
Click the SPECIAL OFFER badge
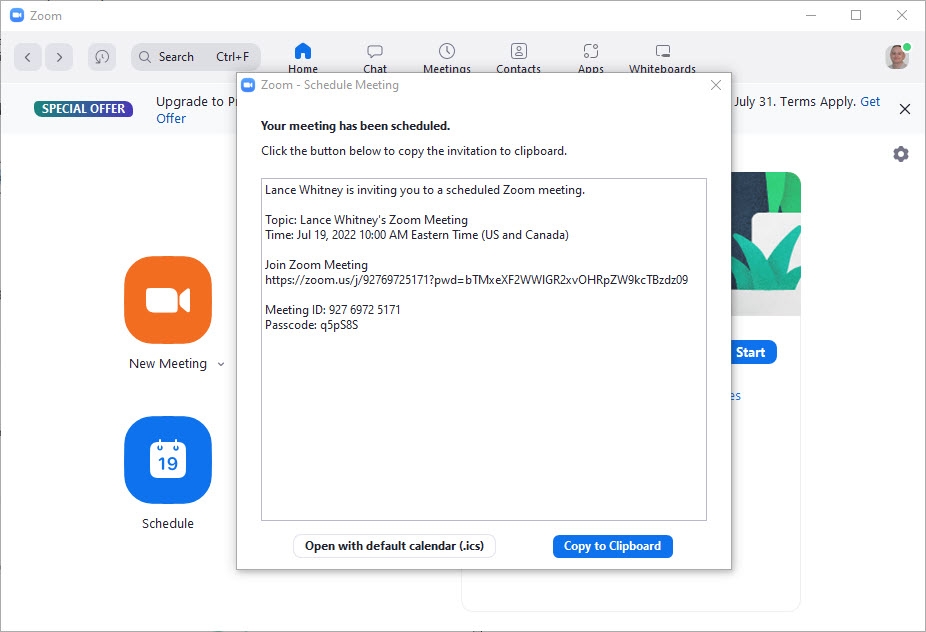click(83, 109)
